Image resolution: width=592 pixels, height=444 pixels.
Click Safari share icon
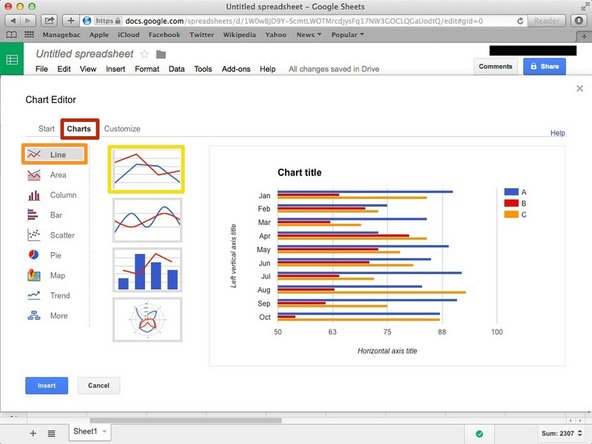click(49, 21)
